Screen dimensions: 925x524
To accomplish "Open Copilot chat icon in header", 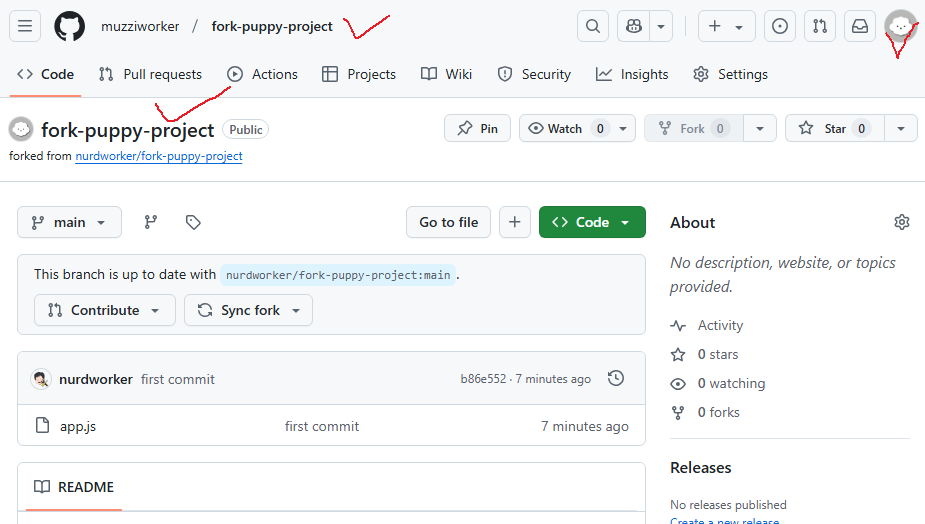I will [x=634, y=26].
